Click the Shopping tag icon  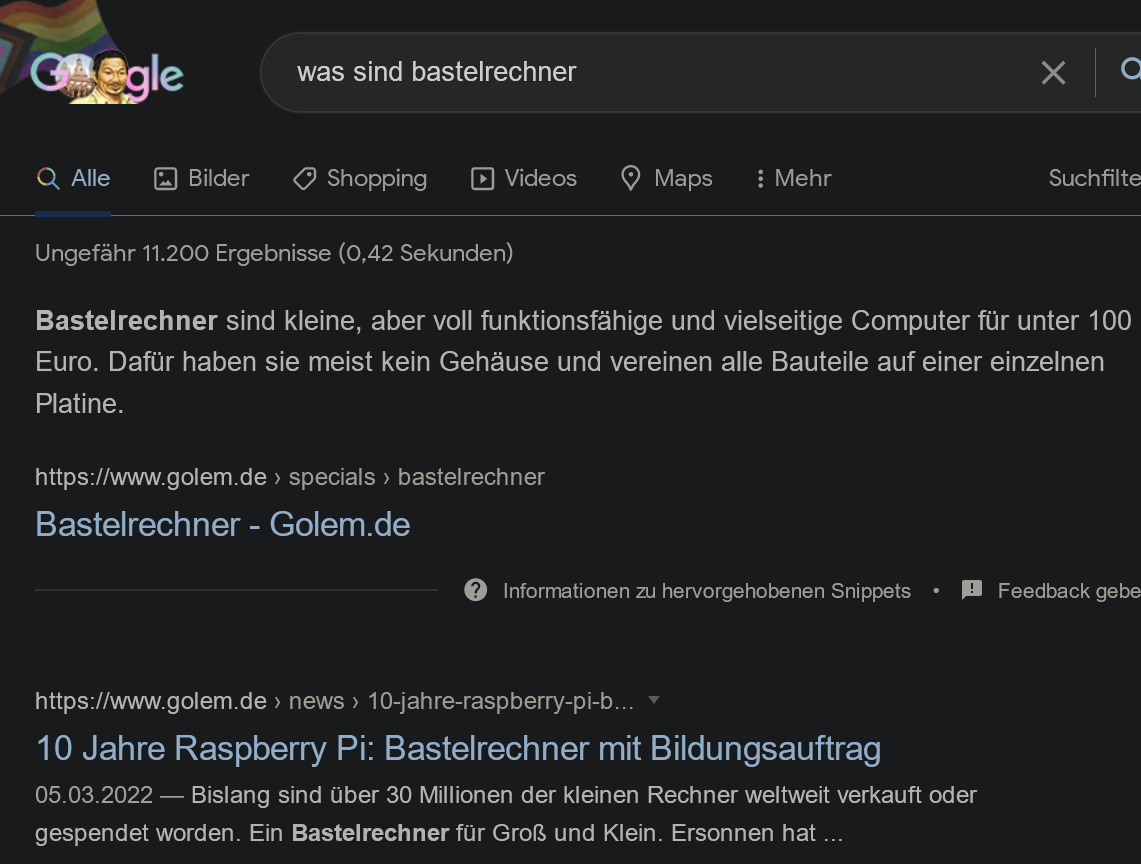(304, 178)
